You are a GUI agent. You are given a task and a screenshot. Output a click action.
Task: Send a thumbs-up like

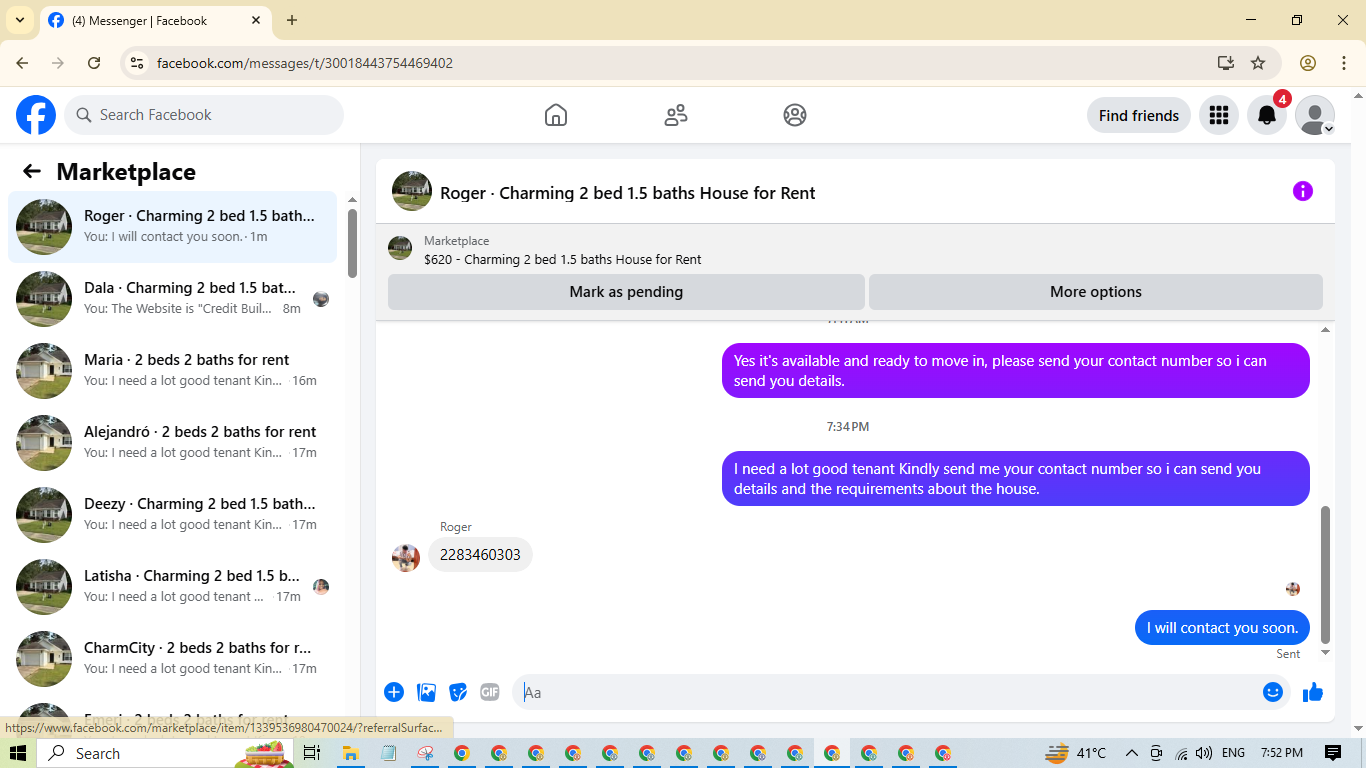(x=1313, y=692)
